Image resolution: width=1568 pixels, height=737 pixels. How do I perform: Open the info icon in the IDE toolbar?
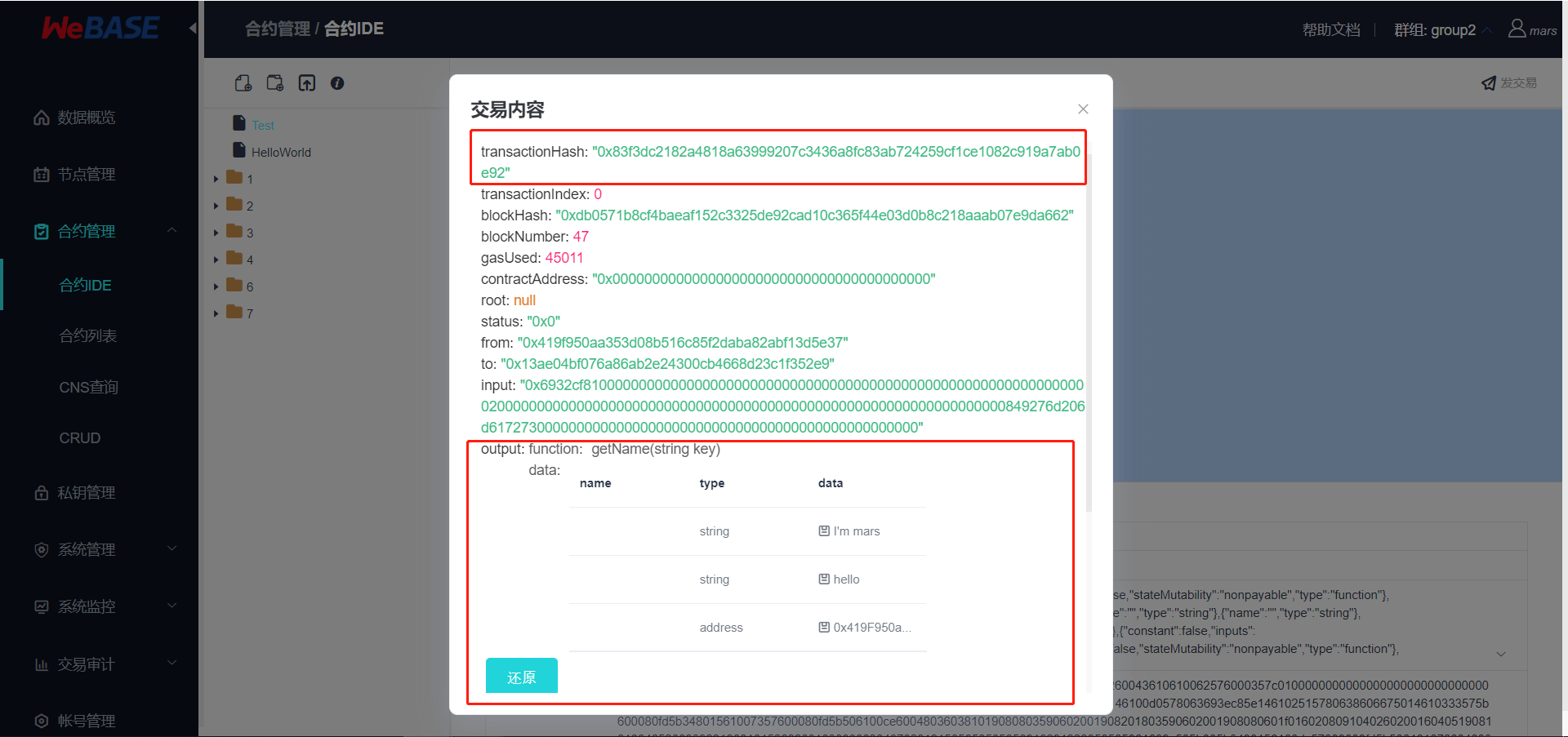click(x=337, y=82)
